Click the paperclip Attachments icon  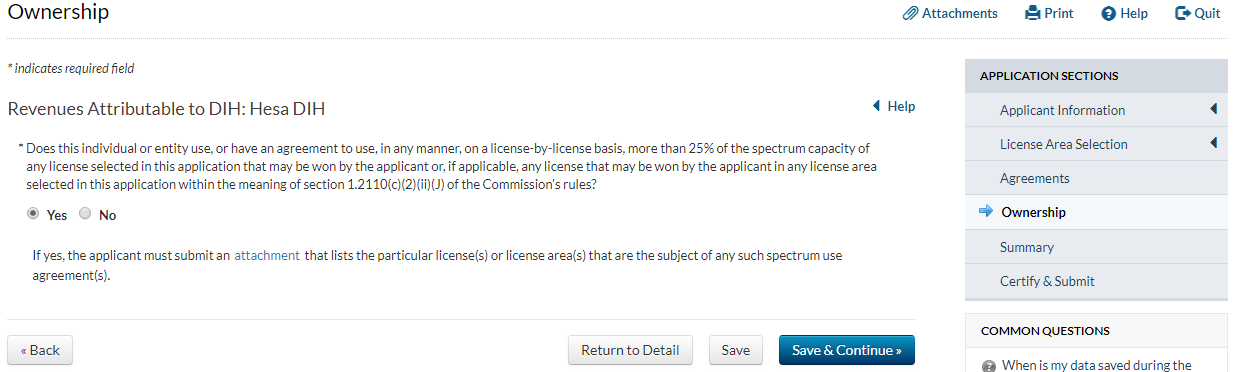tap(910, 13)
